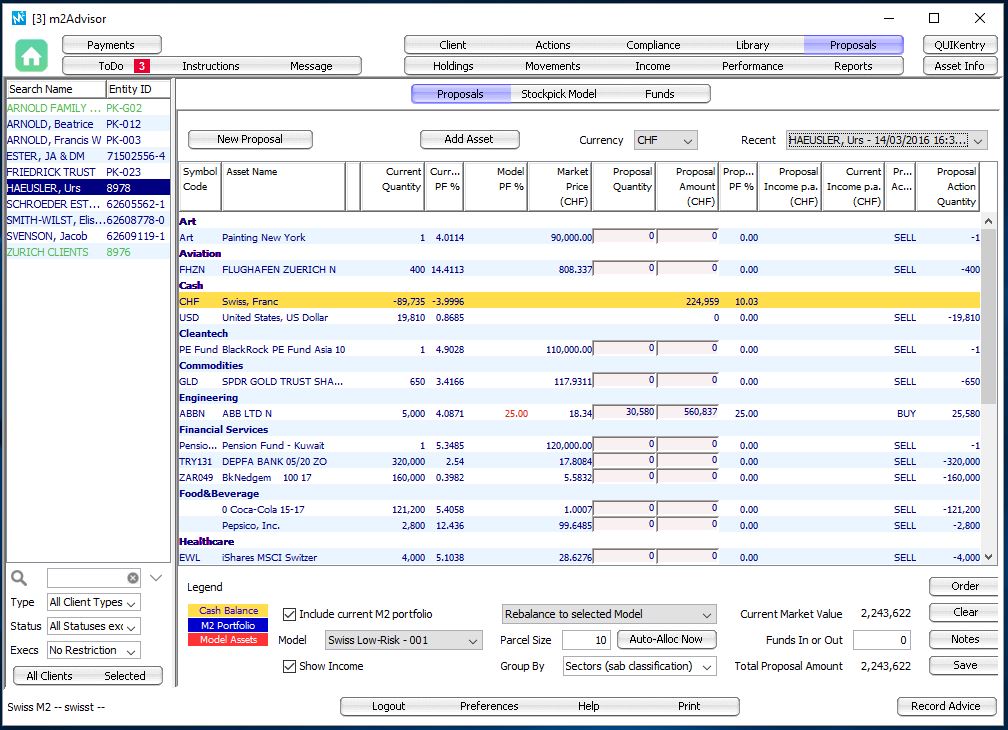Open the Holdings tab

(x=453, y=66)
